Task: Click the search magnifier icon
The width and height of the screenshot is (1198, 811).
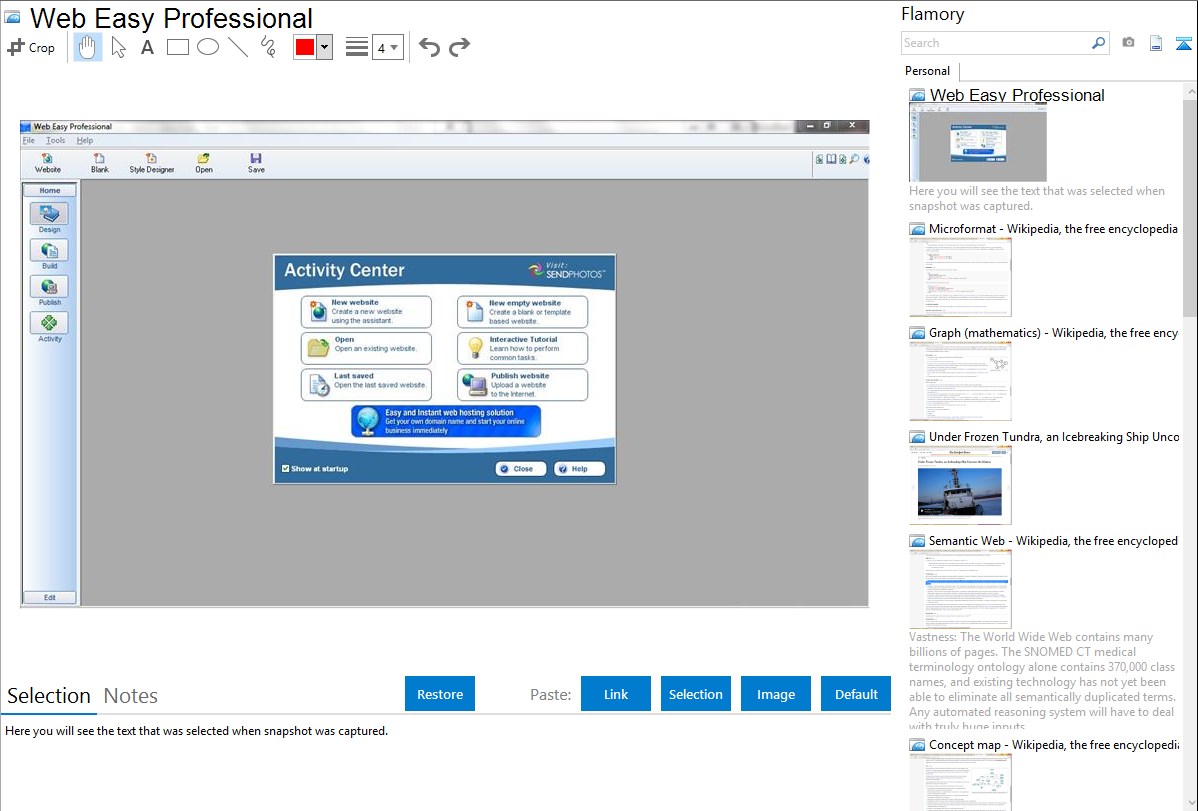Action: (1099, 43)
